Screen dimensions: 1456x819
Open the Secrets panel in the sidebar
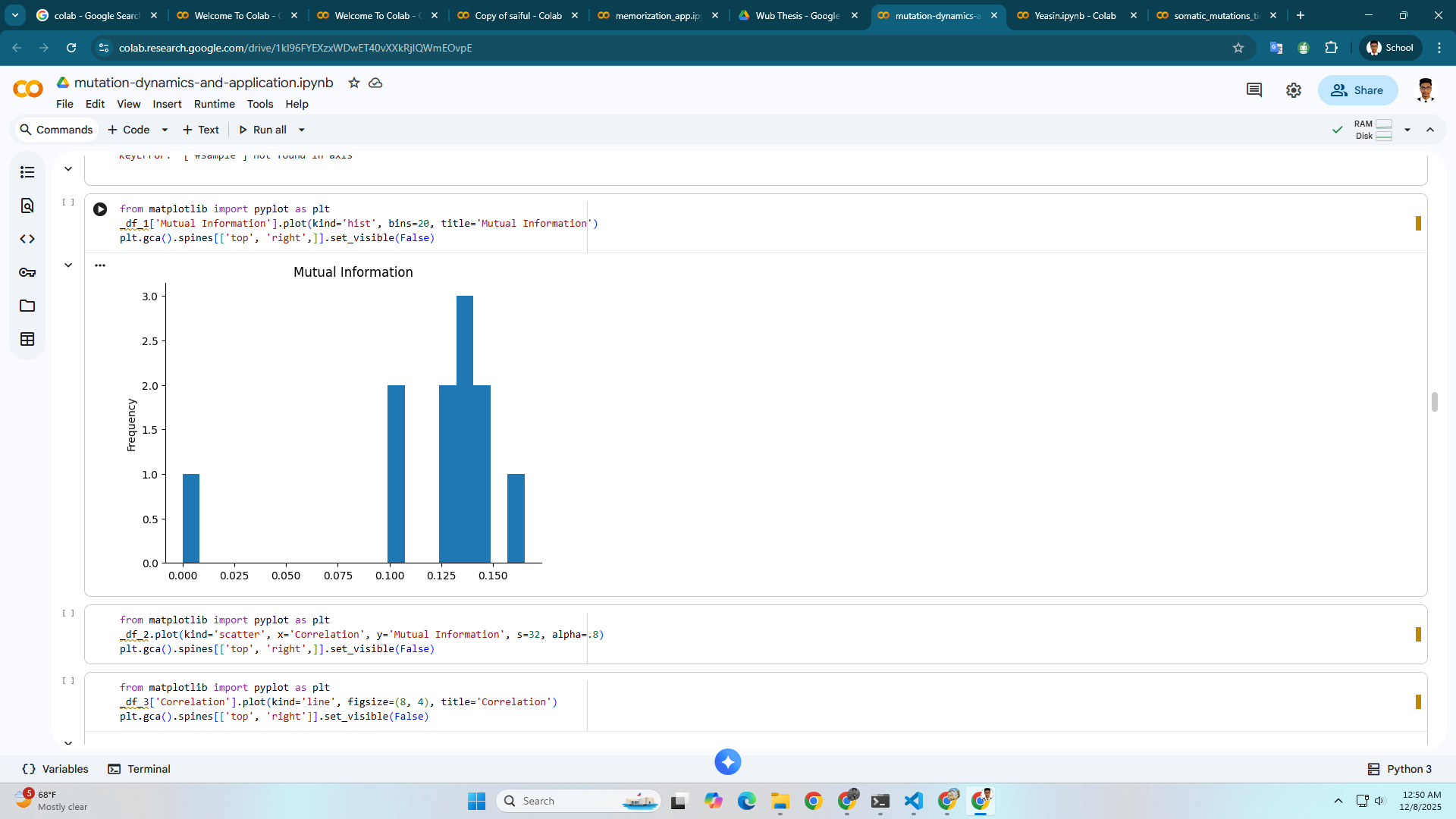point(27,272)
